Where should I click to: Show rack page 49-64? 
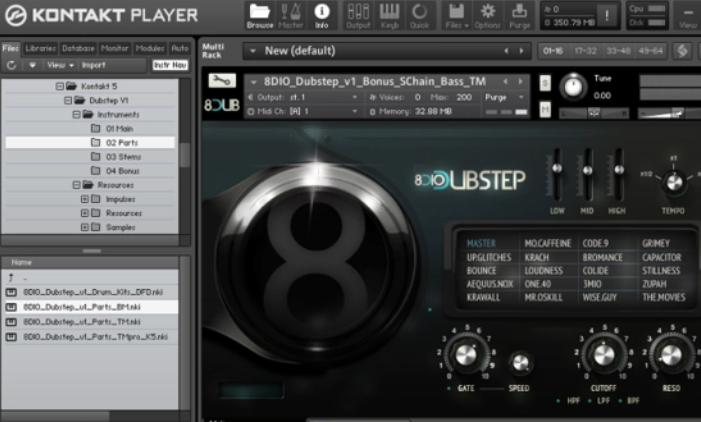[650, 51]
